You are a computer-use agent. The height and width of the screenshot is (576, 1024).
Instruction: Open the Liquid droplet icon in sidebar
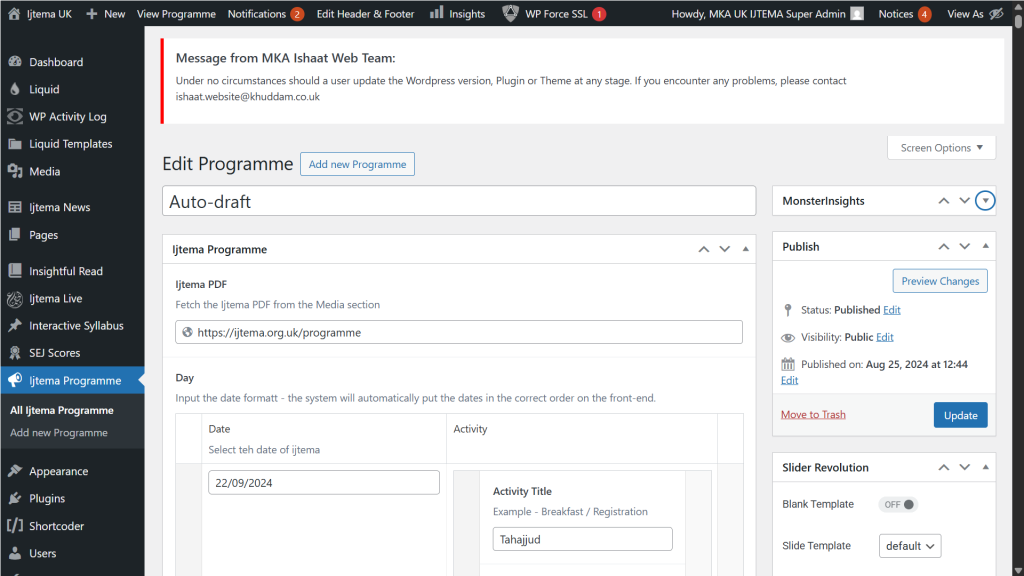coord(15,89)
